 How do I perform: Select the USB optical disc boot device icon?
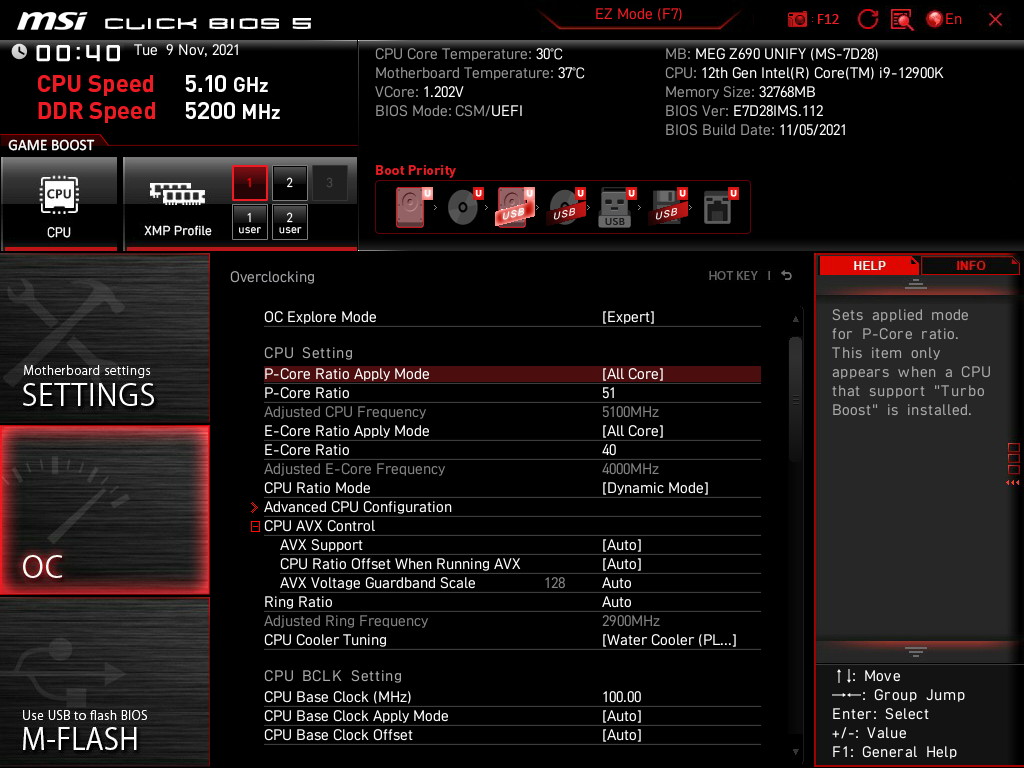tap(566, 207)
